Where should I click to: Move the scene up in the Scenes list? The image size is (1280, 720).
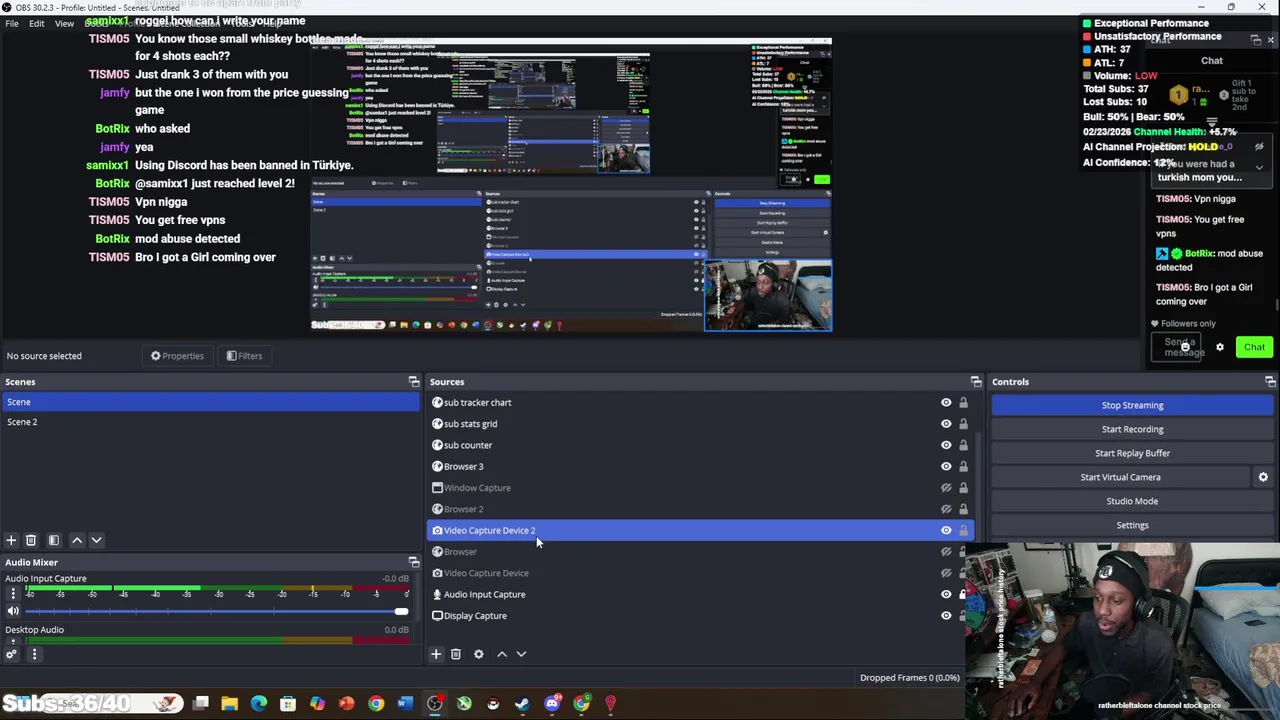pos(77,540)
